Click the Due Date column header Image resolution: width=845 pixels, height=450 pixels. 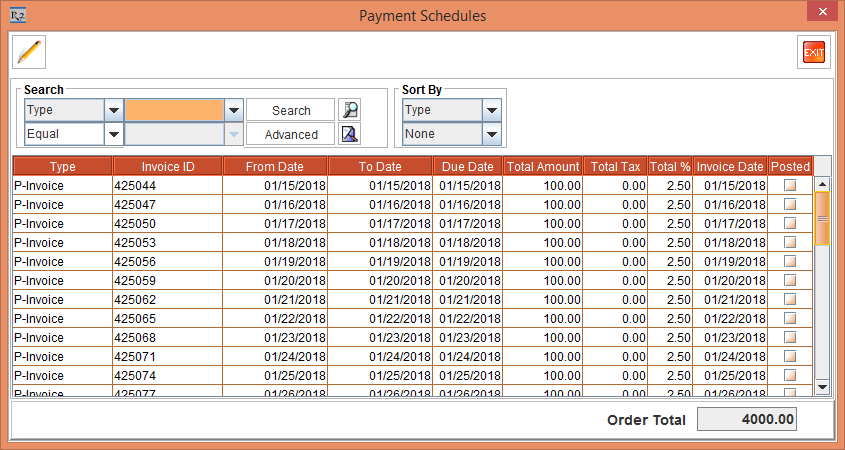[x=467, y=167]
